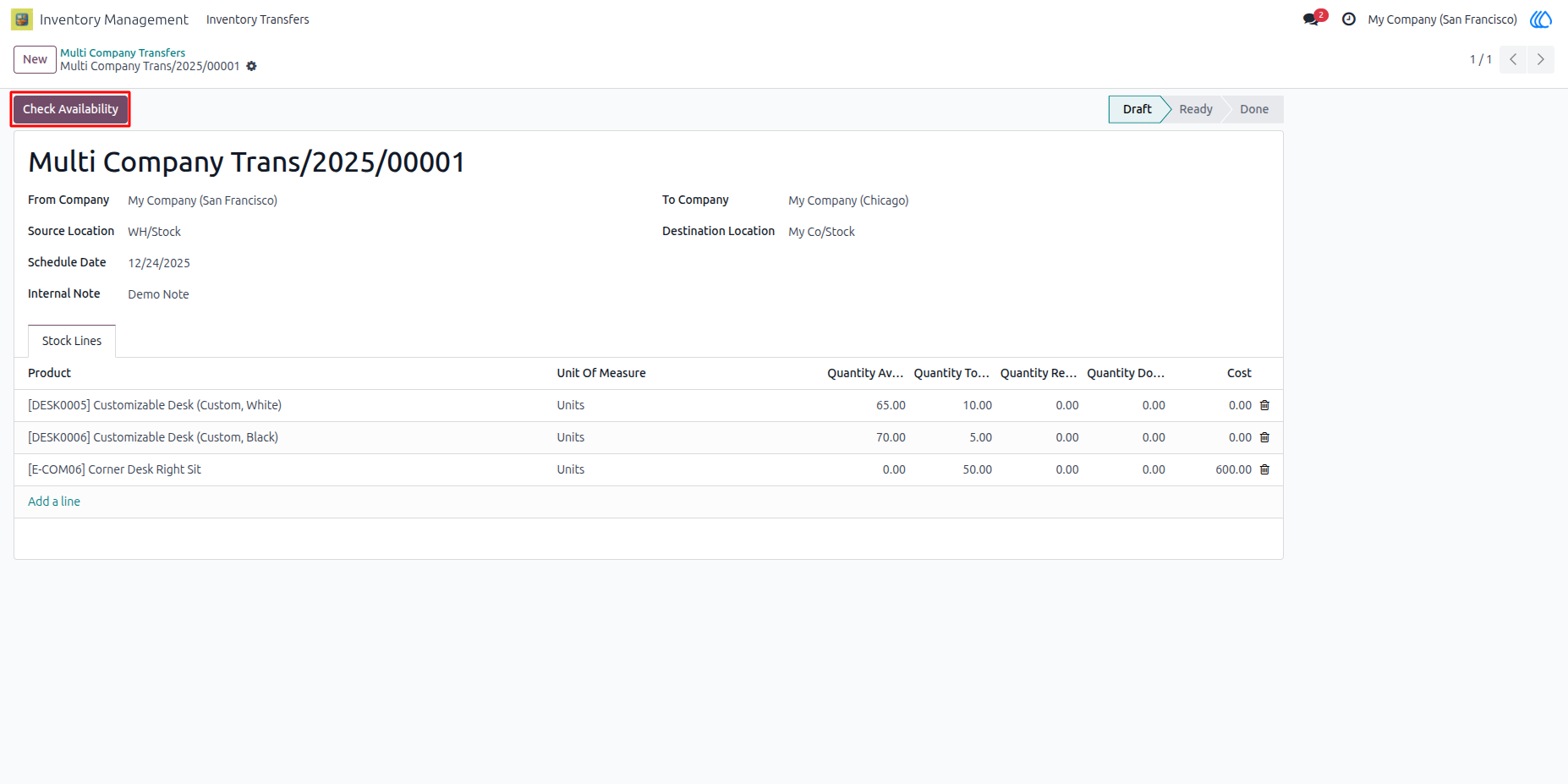Click the gear icon beside the record name

tap(251, 66)
